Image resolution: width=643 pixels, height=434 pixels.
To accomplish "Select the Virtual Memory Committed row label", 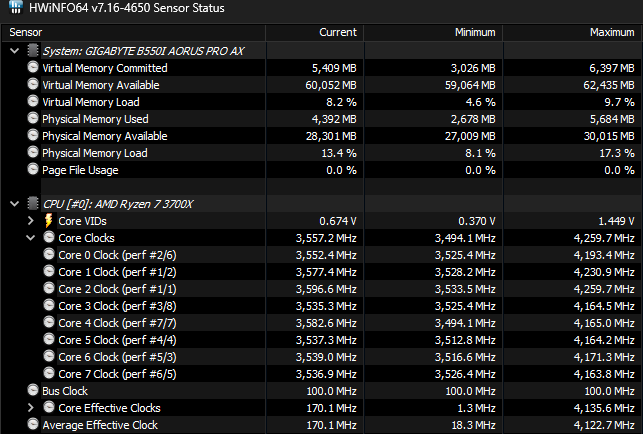I will (x=105, y=68).
